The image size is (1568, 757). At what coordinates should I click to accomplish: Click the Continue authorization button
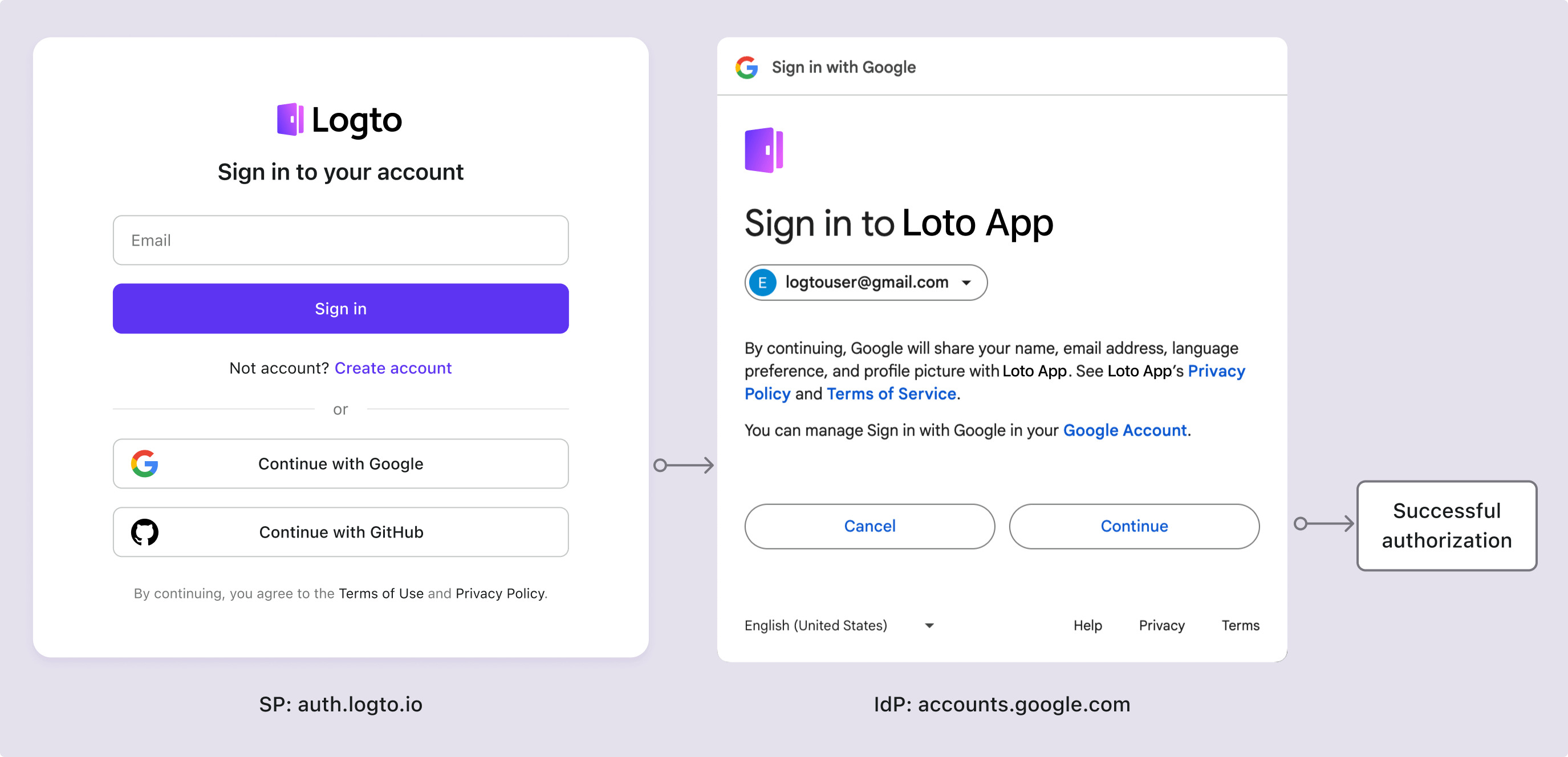(x=1134, y=525)
